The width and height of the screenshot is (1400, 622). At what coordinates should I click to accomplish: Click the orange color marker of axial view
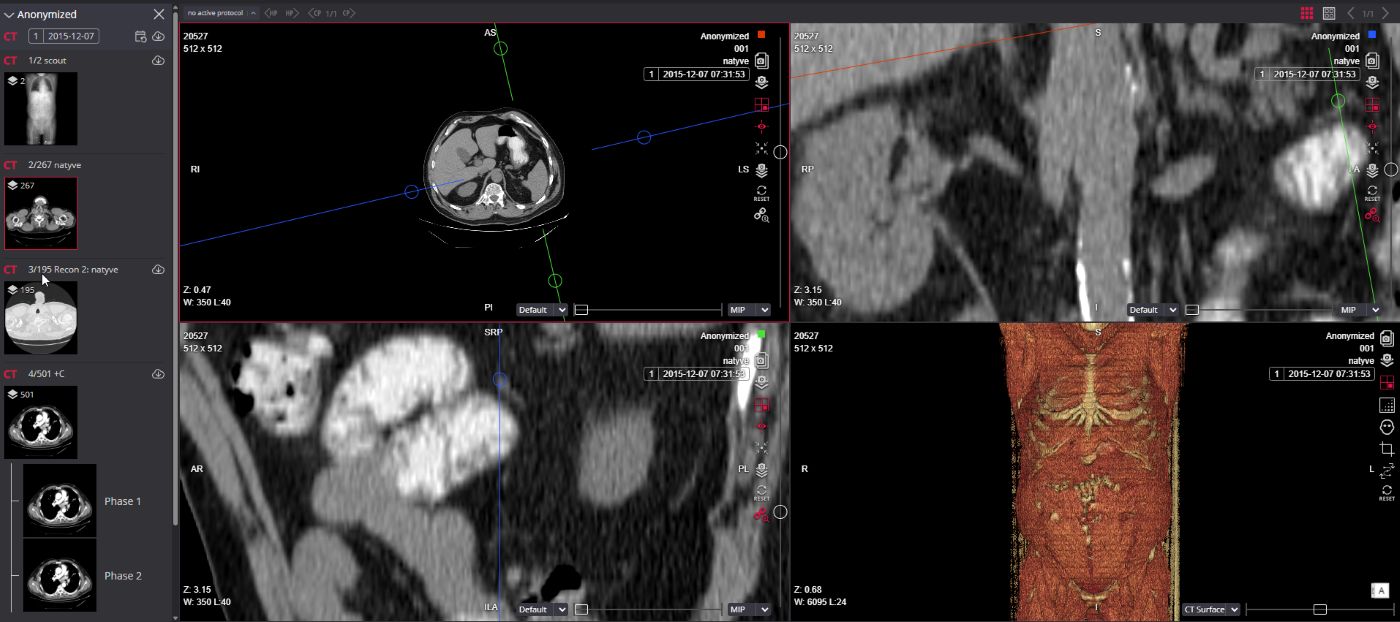coord(761,35)
